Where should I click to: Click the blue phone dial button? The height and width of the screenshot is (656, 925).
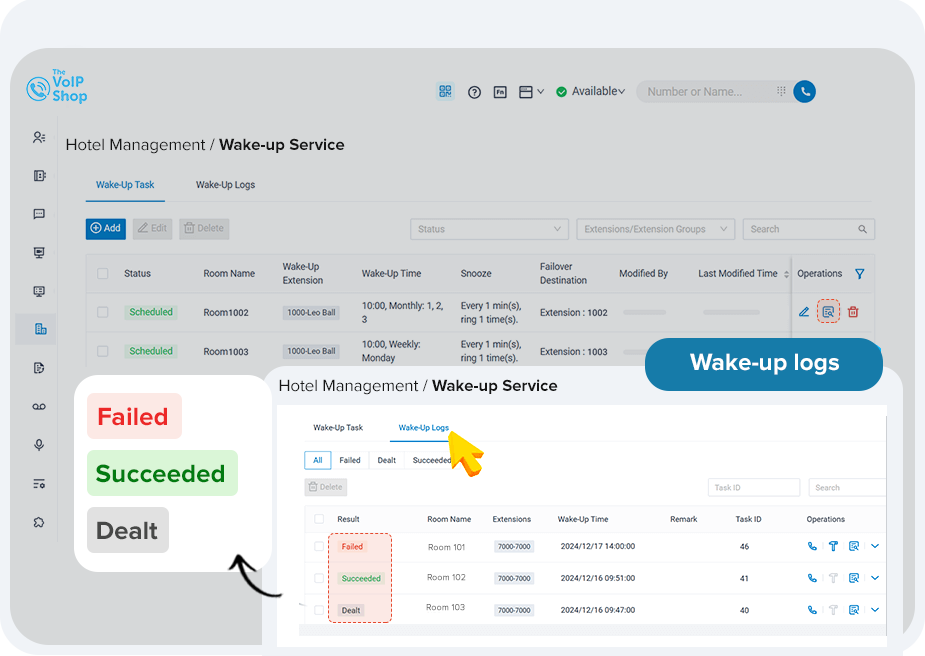805,91
